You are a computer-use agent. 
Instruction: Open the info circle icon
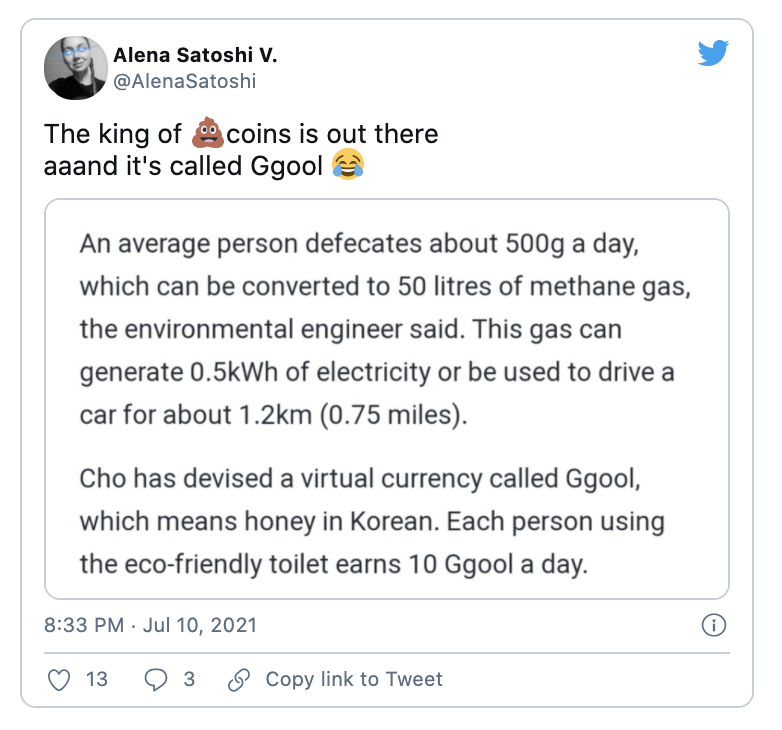click(713, 626)
